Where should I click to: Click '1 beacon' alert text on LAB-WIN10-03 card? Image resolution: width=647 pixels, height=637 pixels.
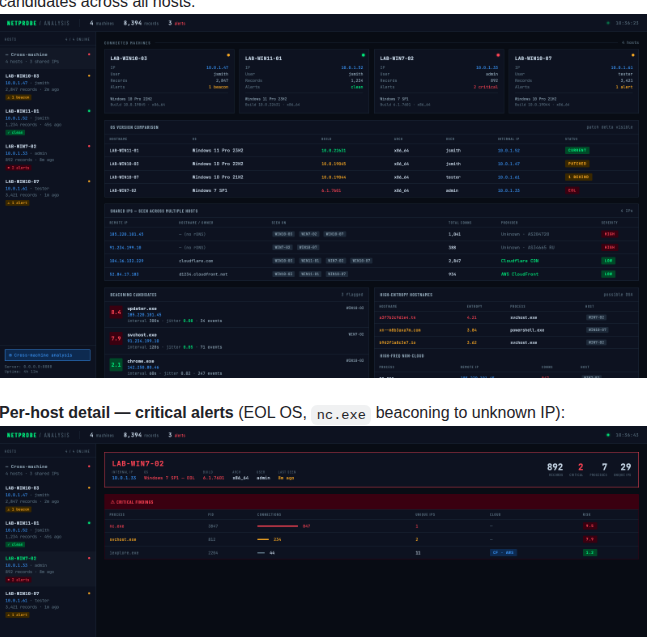[x=218, y=87]
